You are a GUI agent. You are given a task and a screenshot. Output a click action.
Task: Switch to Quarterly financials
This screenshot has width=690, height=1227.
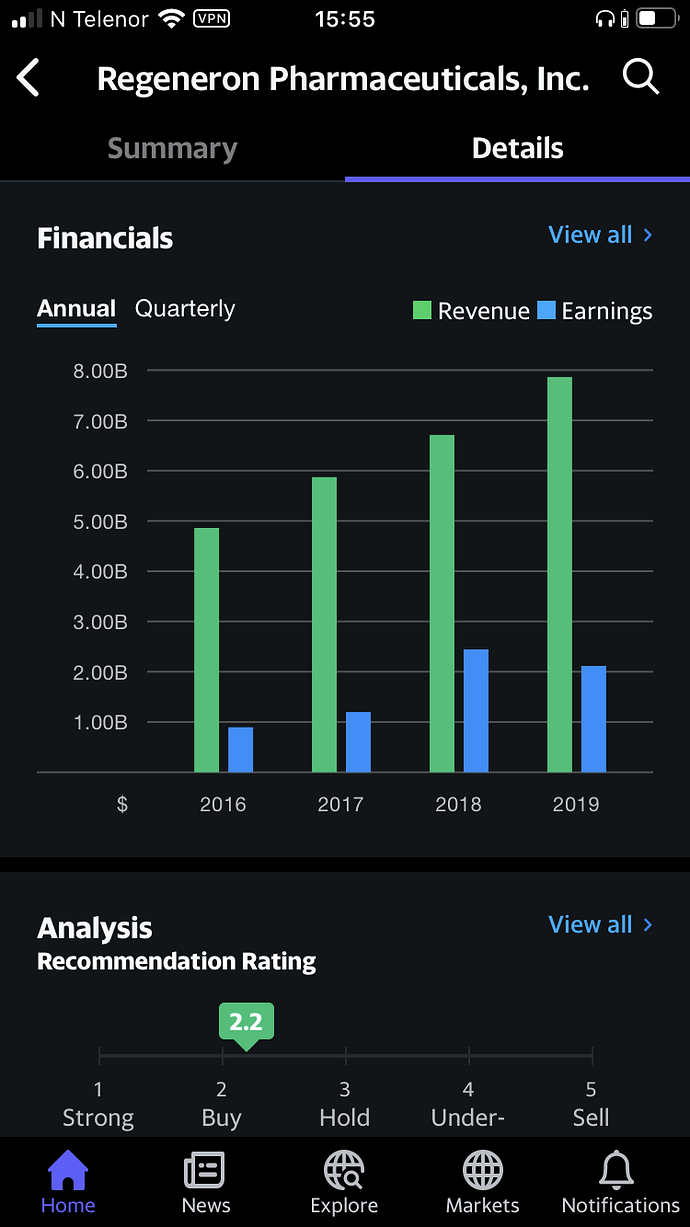pos(185,308)
